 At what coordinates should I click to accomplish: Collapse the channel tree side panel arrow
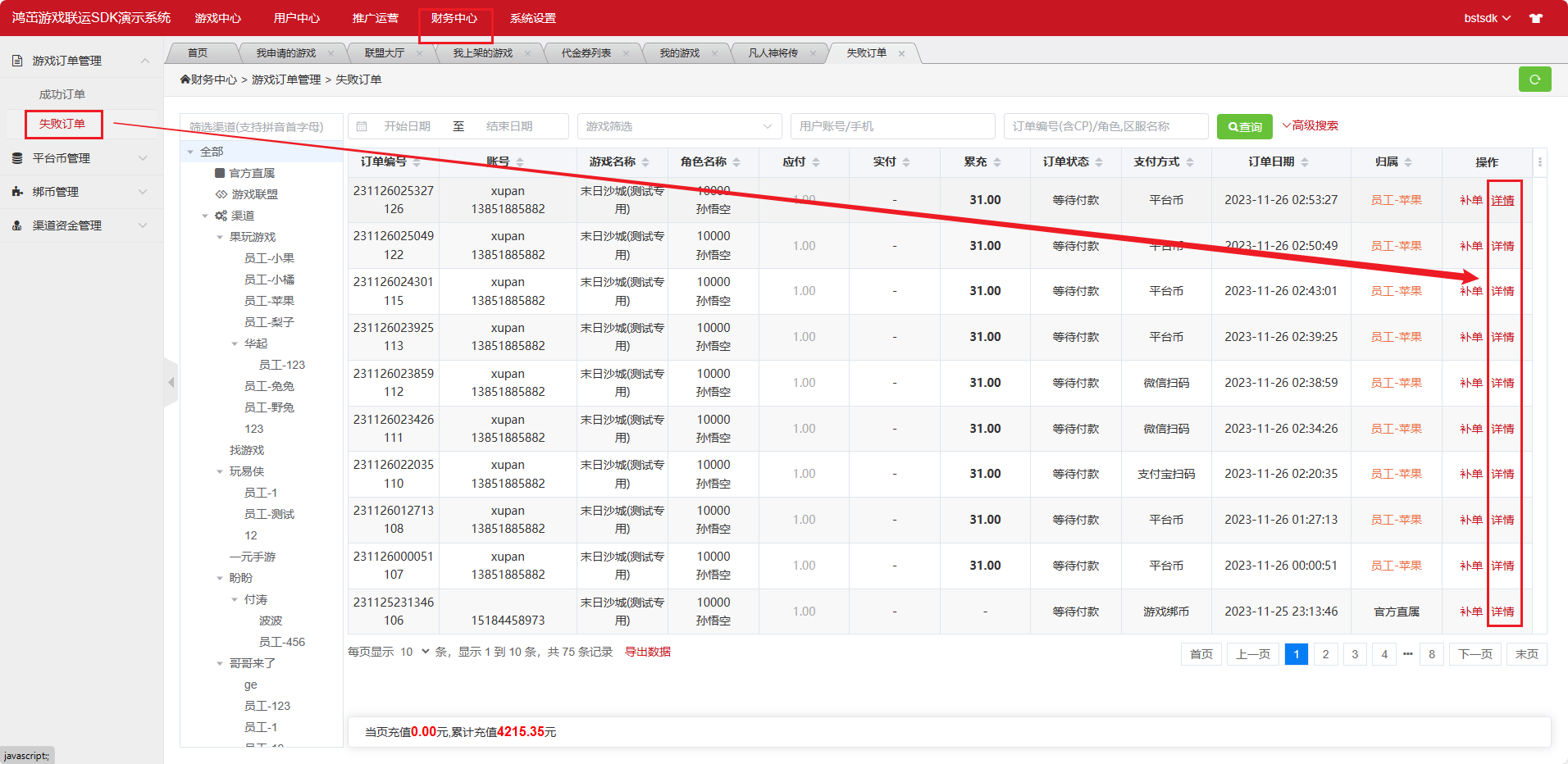click(171, 383)
